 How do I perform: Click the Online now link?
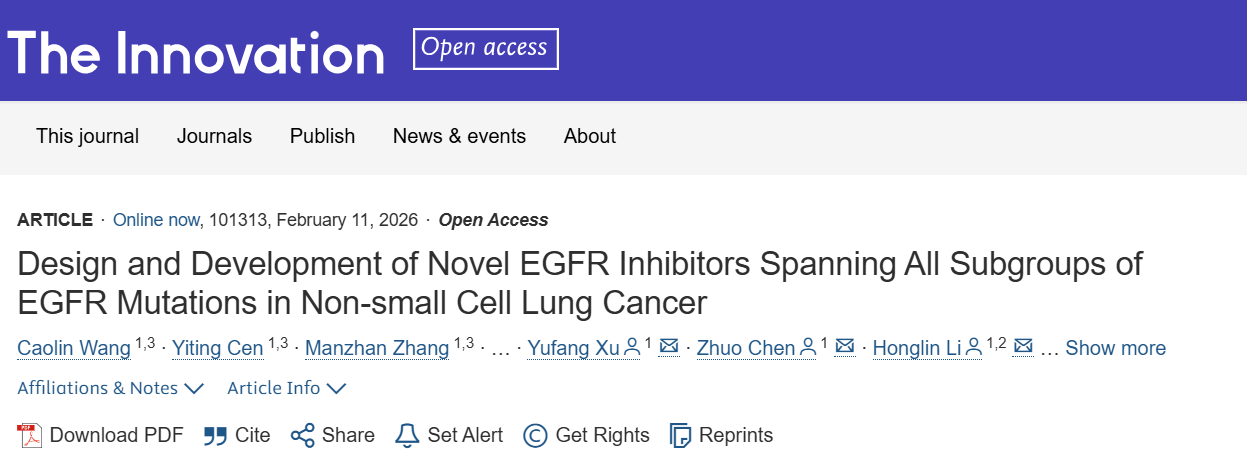tap(157, 220)
